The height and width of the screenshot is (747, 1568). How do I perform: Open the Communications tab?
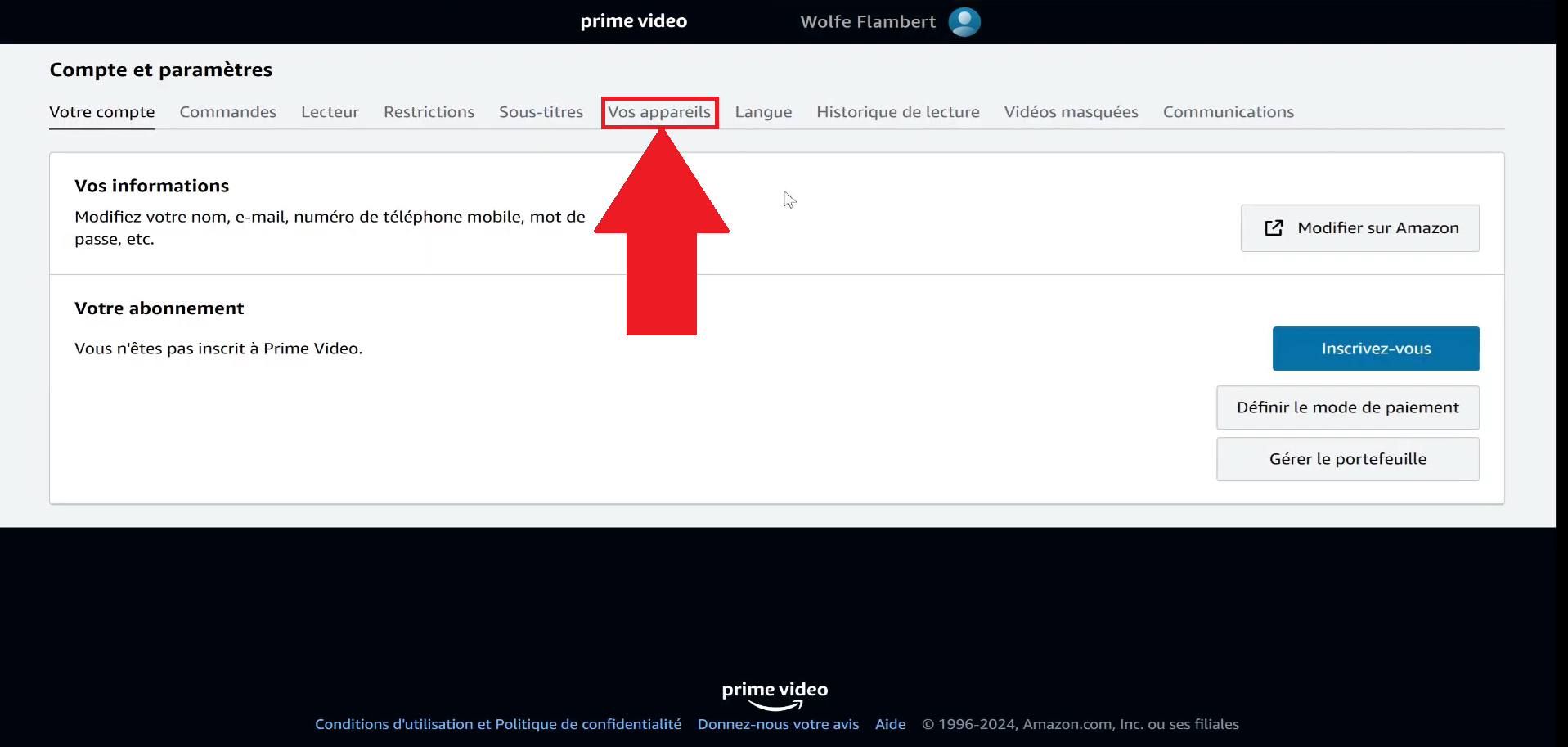click(x=1228, y=112)
